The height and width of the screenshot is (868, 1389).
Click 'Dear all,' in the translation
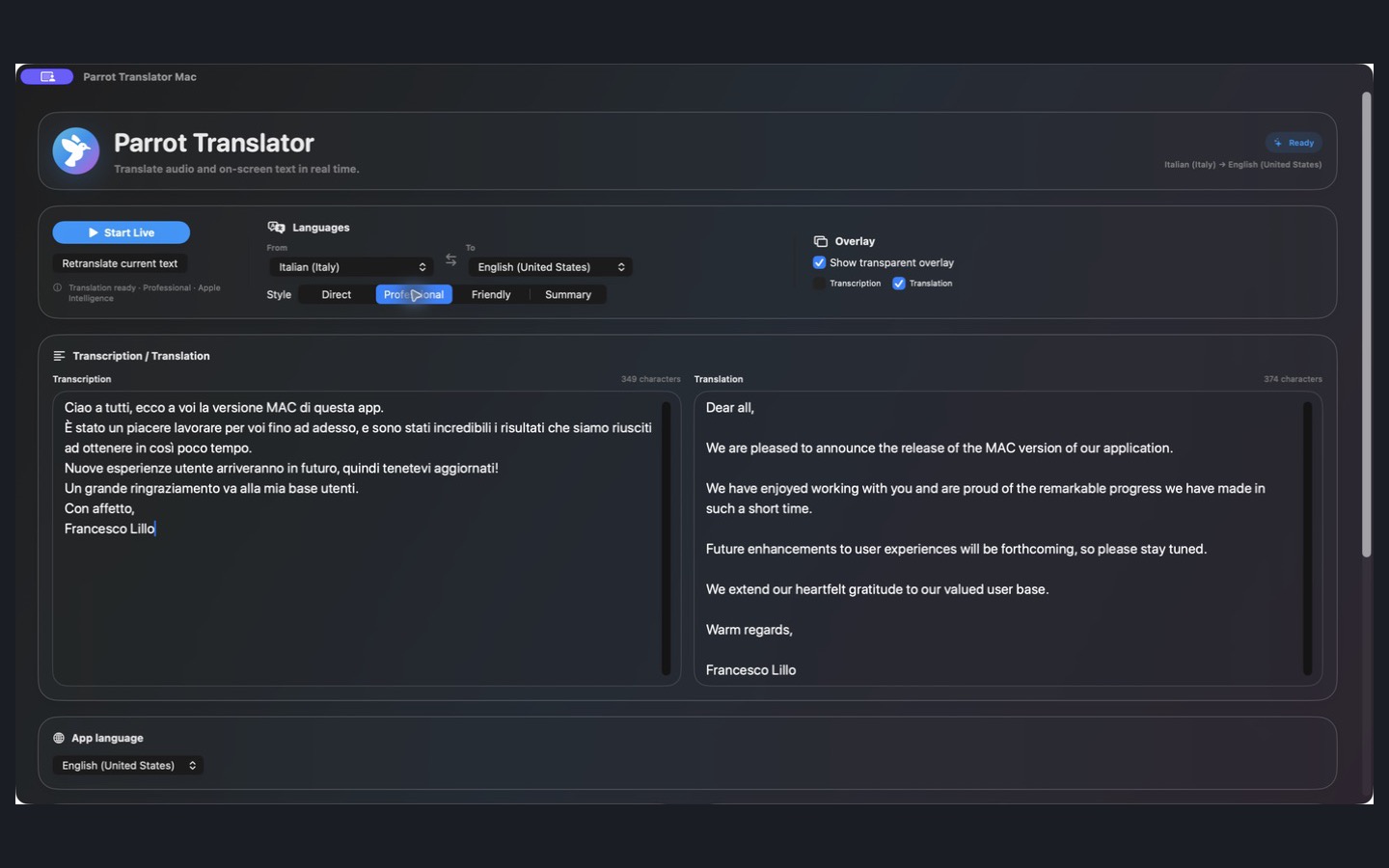coord(730,408)
